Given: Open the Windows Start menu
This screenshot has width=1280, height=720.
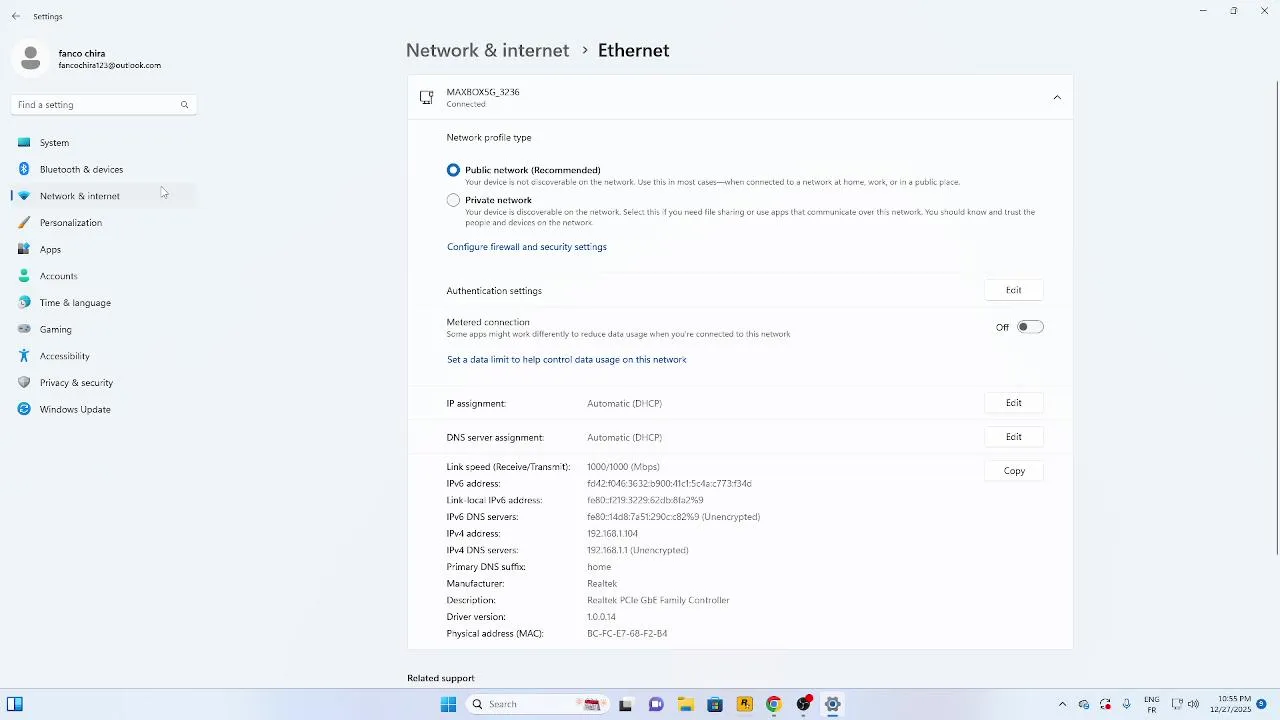Looking at the screenshot, I should (x=448, y=704).
